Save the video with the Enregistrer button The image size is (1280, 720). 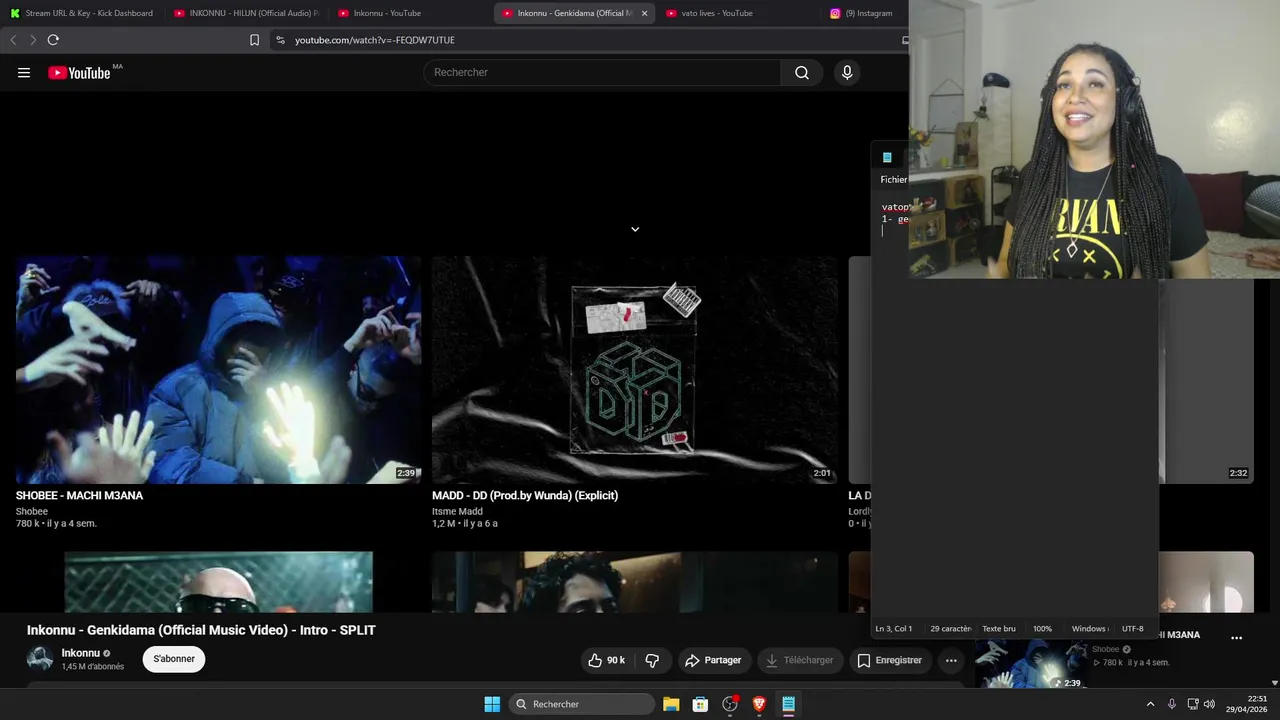click(x=889, y=660)
